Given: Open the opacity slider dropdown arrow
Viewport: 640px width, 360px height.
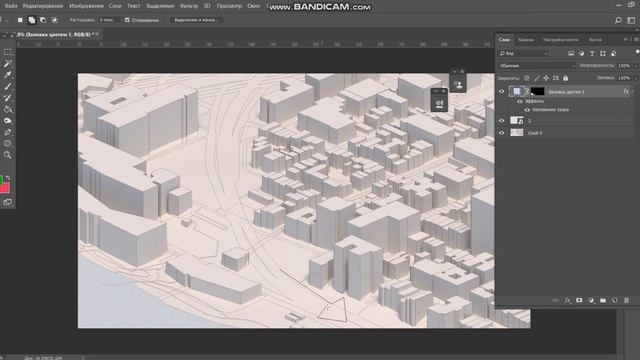Looking at the screenshot, I should 635,66.
